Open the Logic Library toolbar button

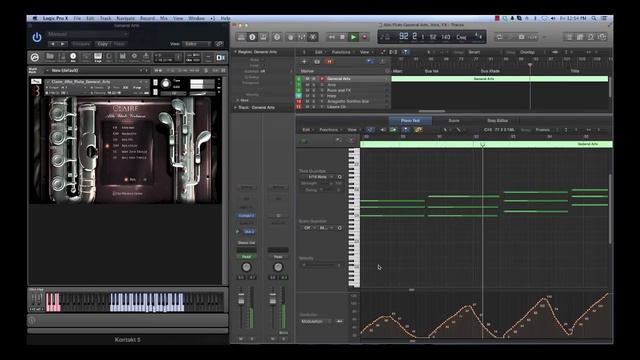(241, 37)
